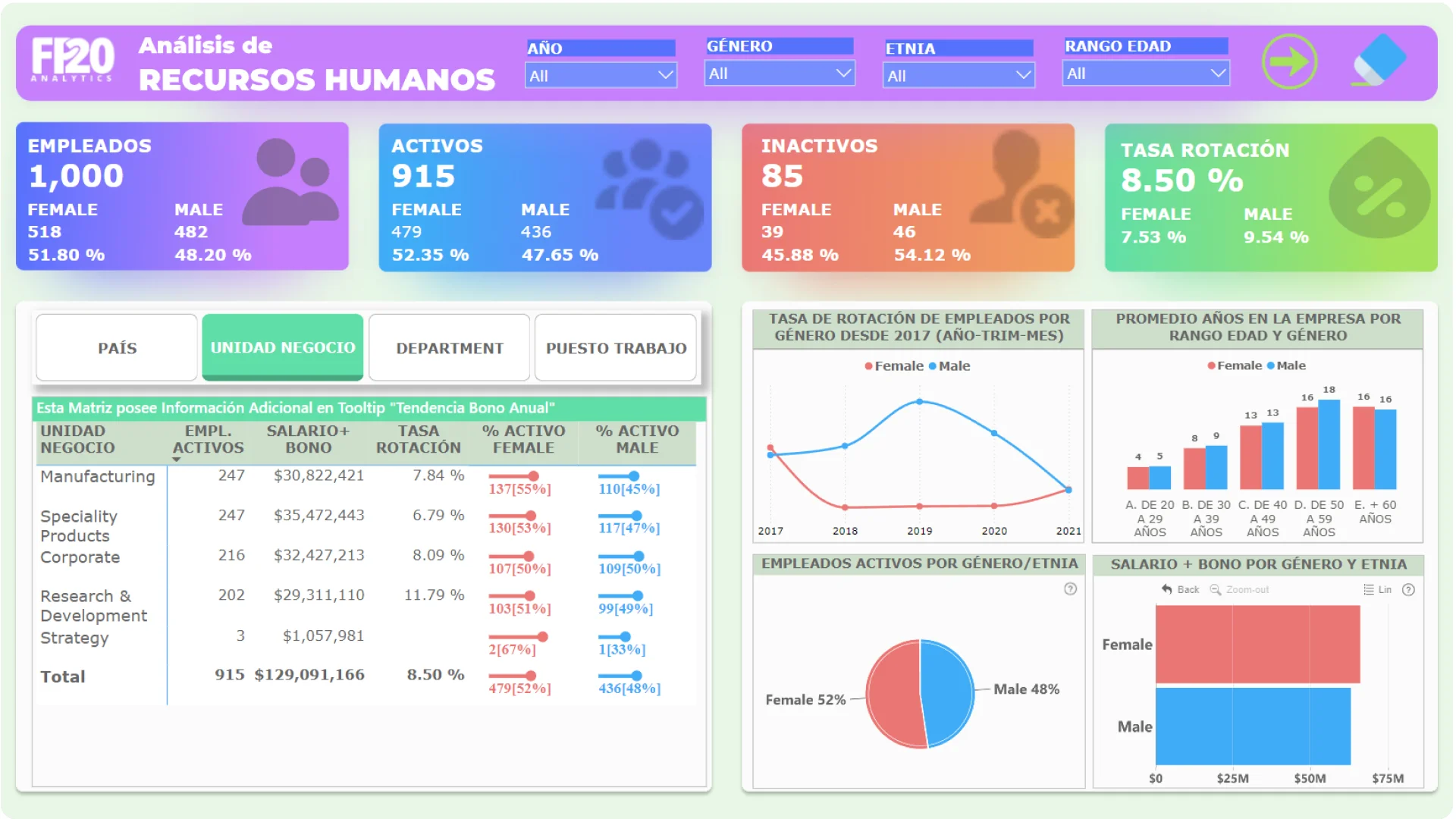Open the ETNIA dropdown filter
1456x819 pixels.
coord(959,76)
